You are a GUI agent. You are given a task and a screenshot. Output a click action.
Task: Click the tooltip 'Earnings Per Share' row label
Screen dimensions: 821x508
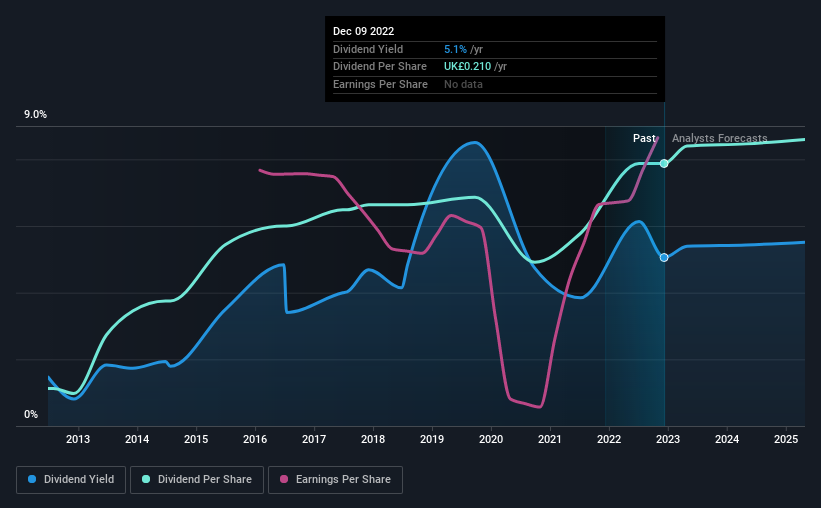[380, 84]
